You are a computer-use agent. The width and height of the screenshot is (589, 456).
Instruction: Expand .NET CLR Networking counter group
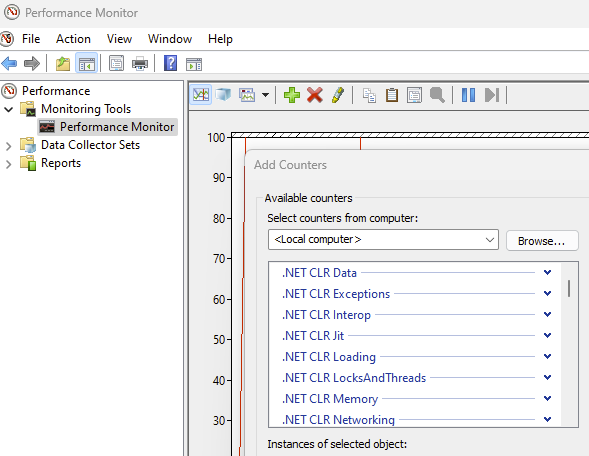(547, 419)
